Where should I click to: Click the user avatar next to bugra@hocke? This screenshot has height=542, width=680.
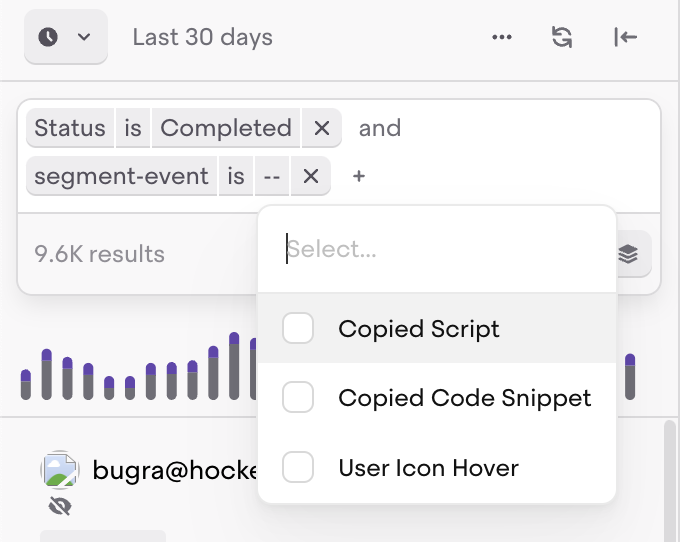[x=60, y=469]
